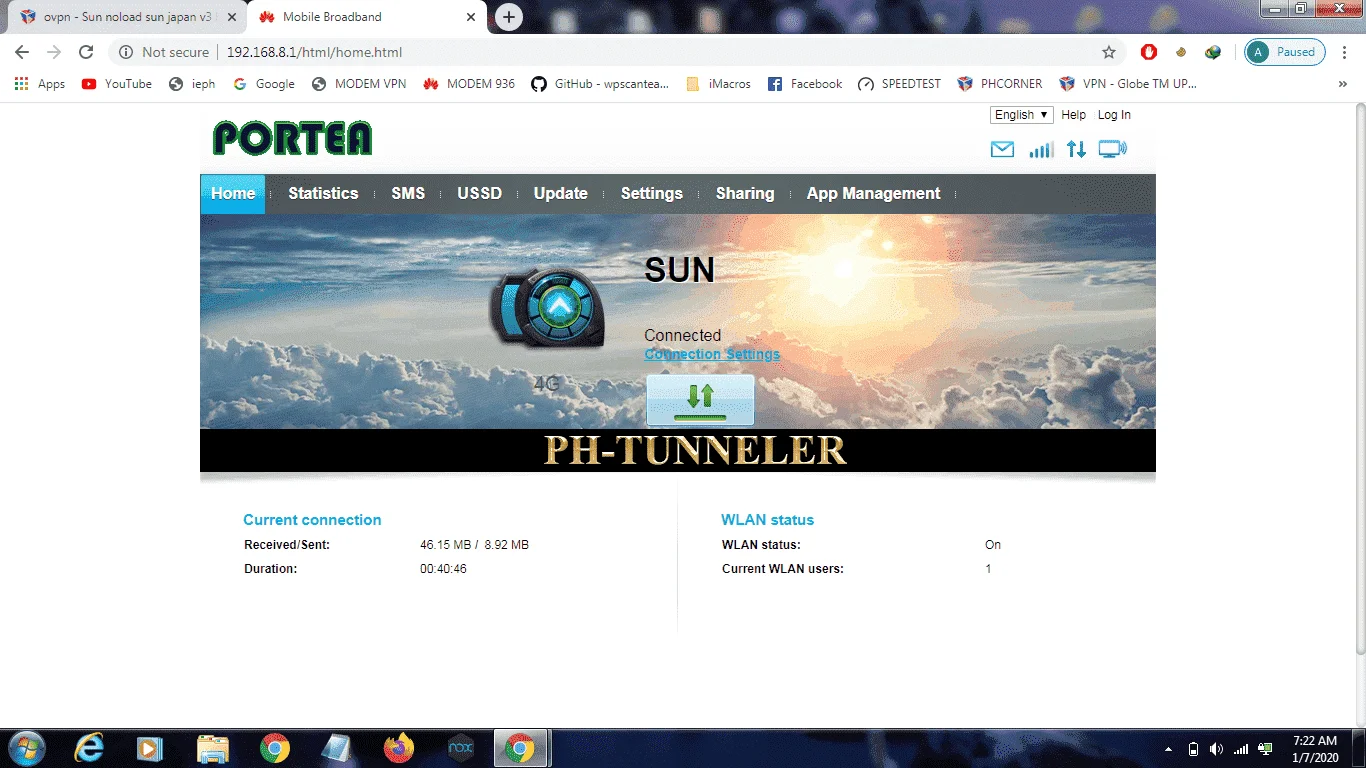Image resolution: width=1366 pixels, height=768 pixels.
Task: Open the VPN Globe TM bookmark
Action: [x=1128, y=84]
